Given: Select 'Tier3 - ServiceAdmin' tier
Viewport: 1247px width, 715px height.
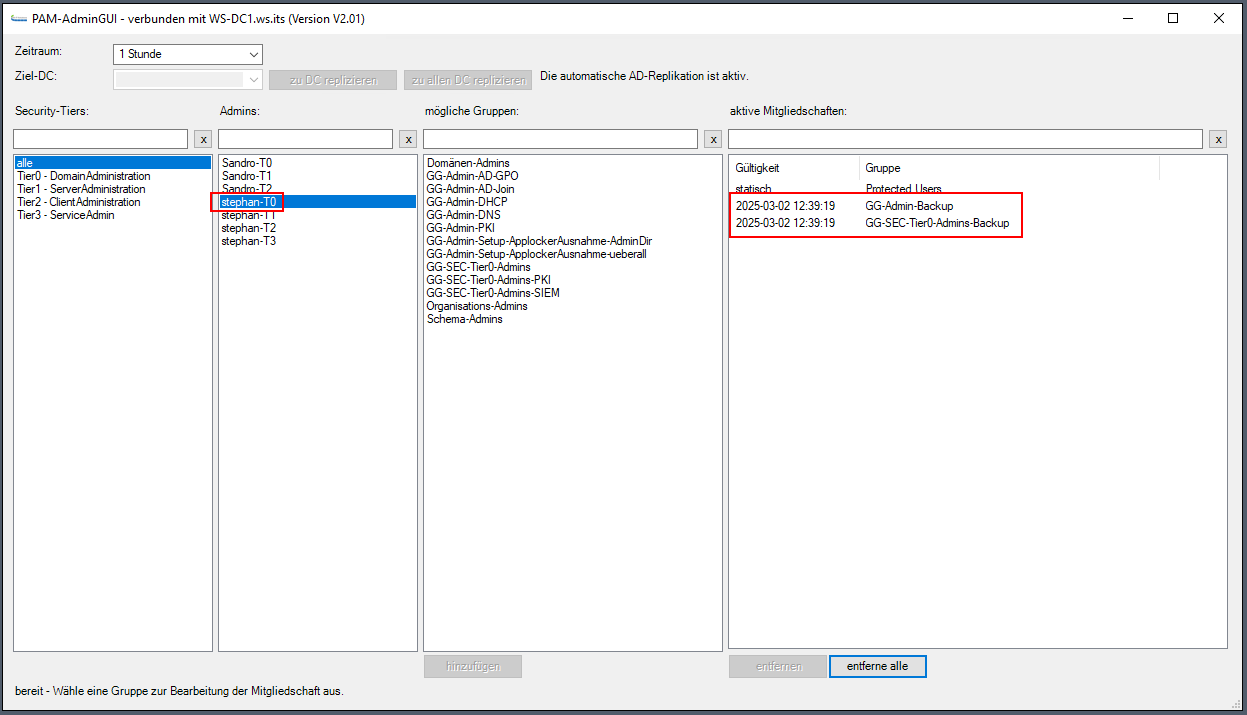Looking at the screenshot, I should (x=113, y=215).
